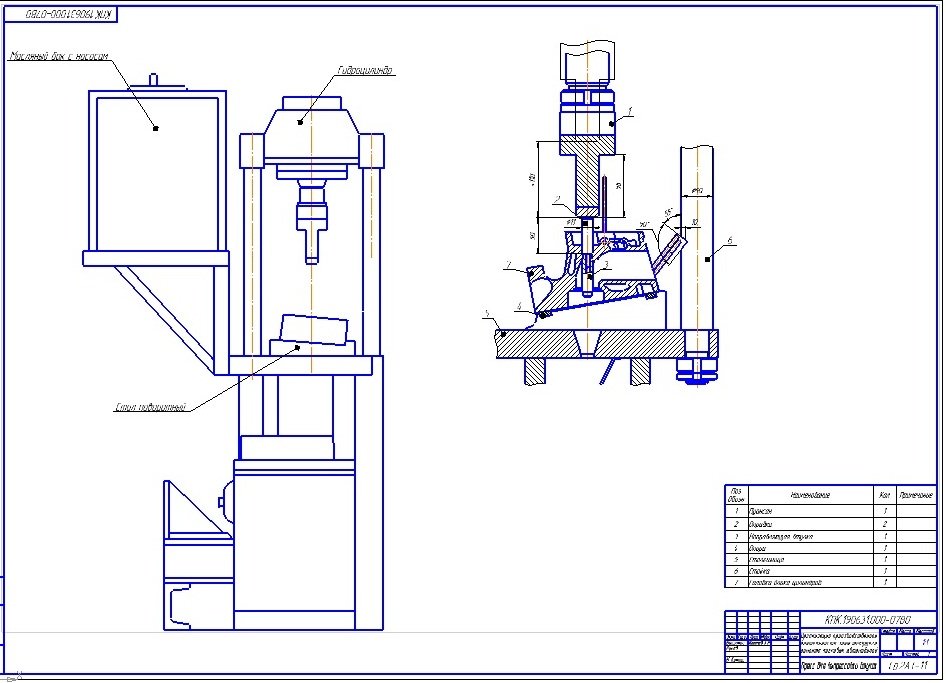Select the hatched base plate in section view

click(600, 343)
